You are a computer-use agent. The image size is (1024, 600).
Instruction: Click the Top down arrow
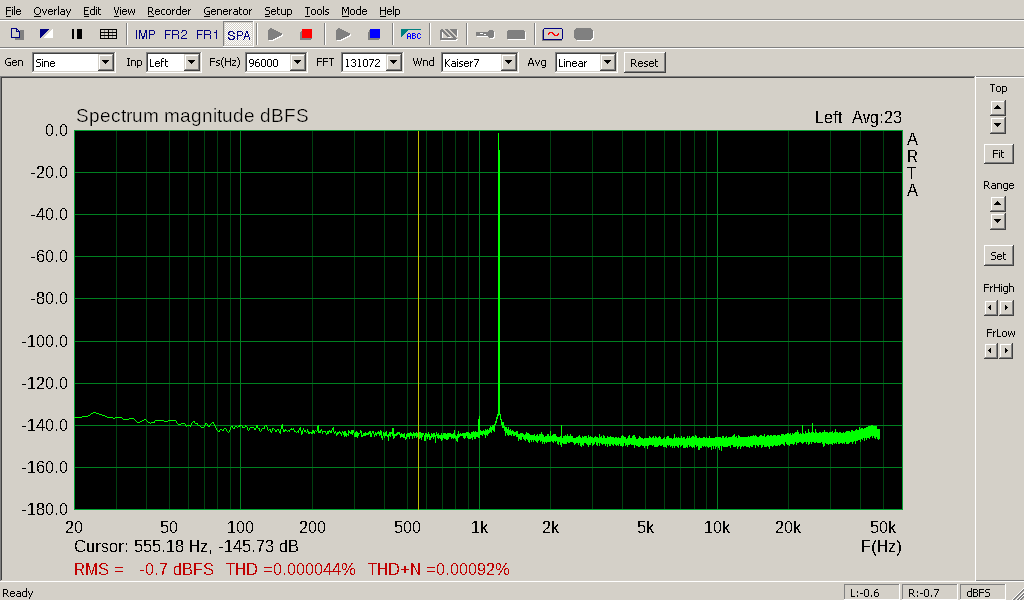point(997,125)
